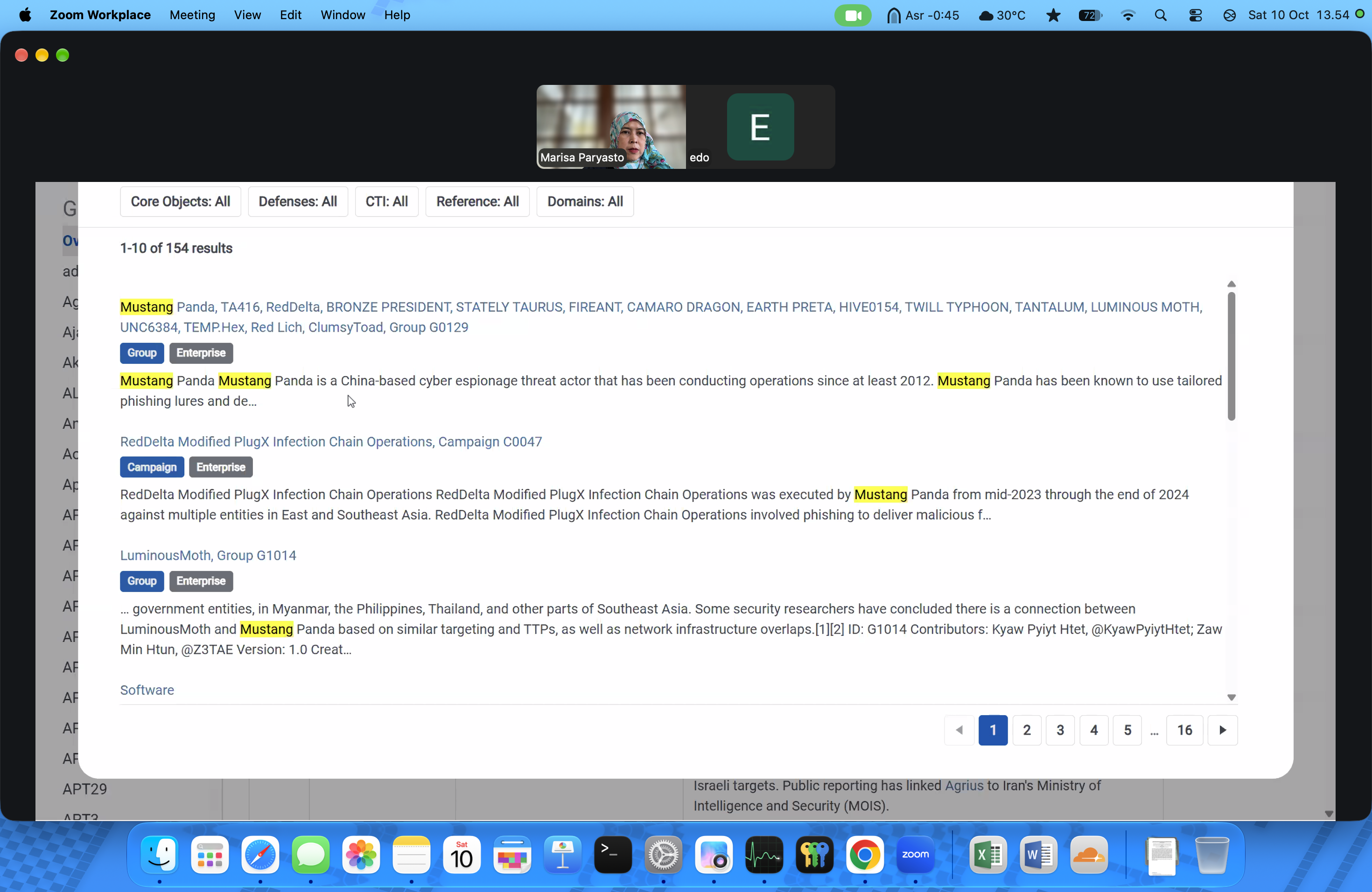Image resolution: width=1372 pixels, height=892 pixels.
Task: Open System Settings gear in the Dock
Action: tap(664, 855)
